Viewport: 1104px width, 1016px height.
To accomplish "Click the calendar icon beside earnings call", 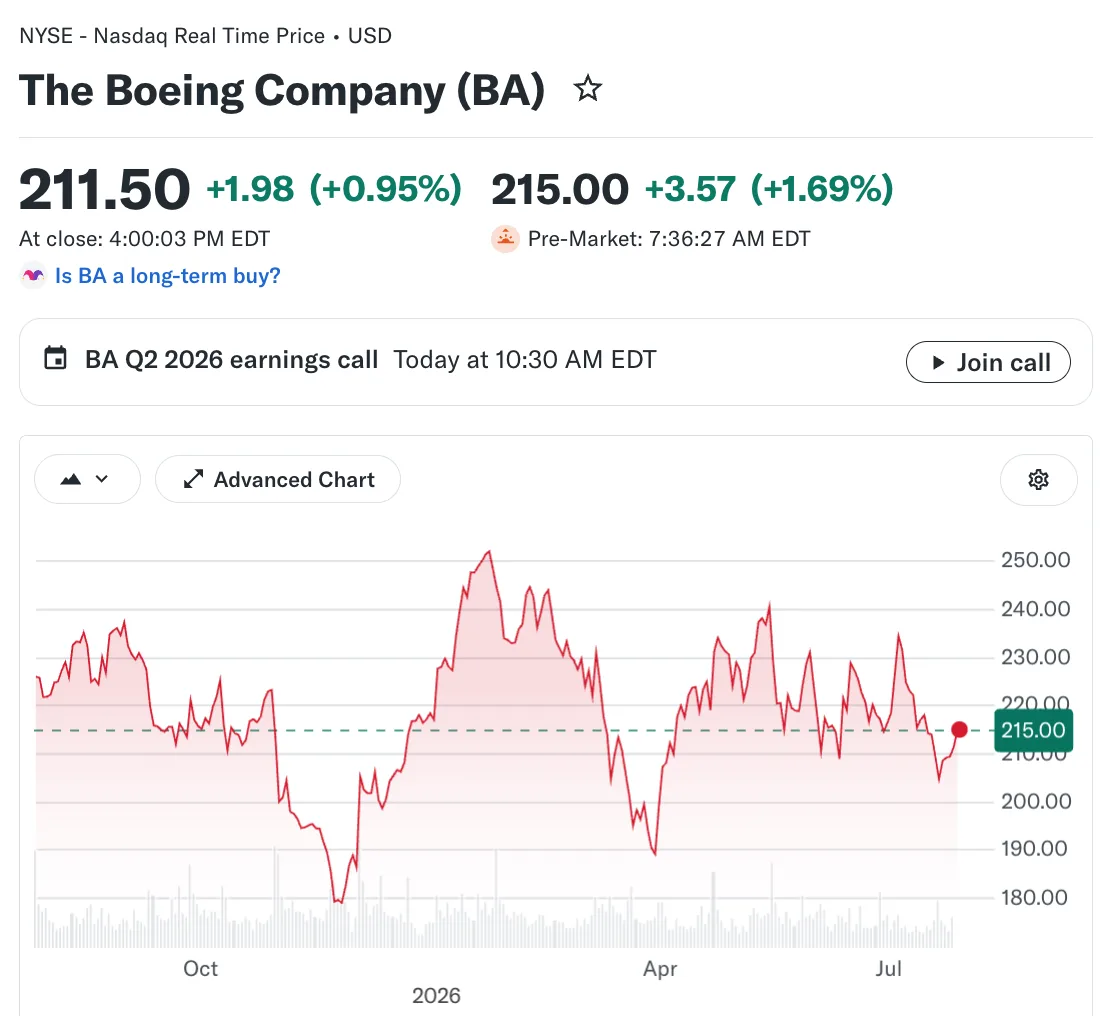I will point(56,358).
